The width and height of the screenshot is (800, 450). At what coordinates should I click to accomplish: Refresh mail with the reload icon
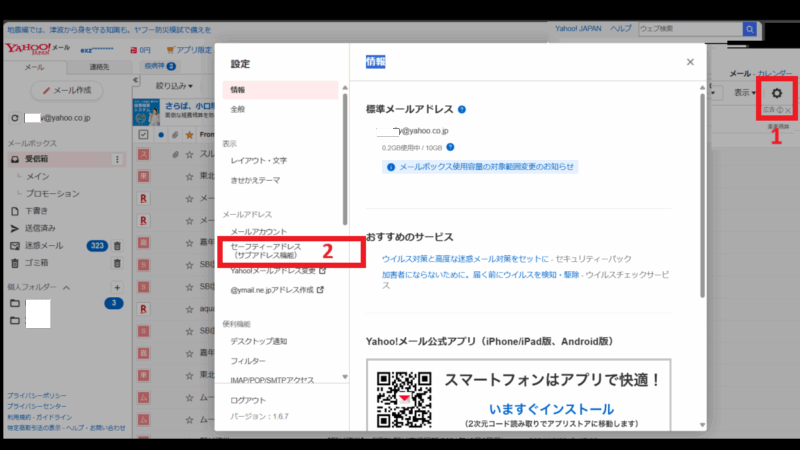15,118
